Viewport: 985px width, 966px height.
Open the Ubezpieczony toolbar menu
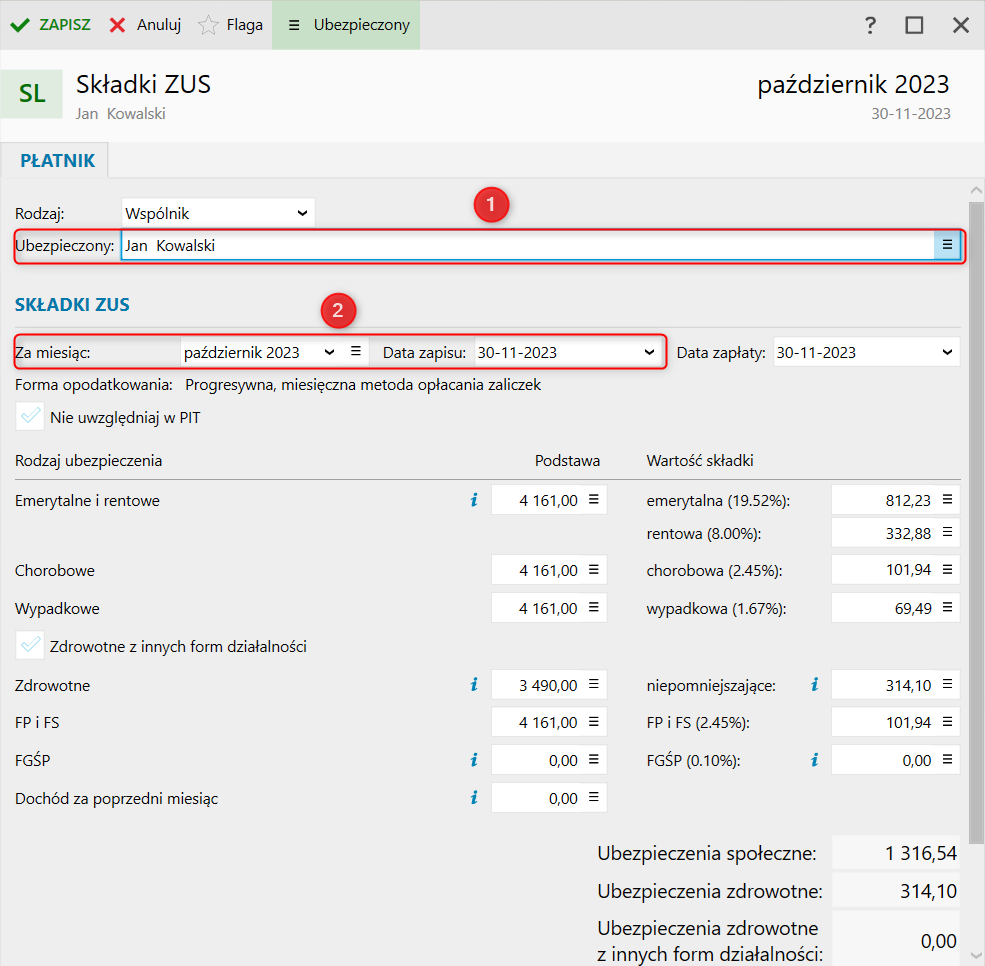pyautogui.click(x=347, y=25)
